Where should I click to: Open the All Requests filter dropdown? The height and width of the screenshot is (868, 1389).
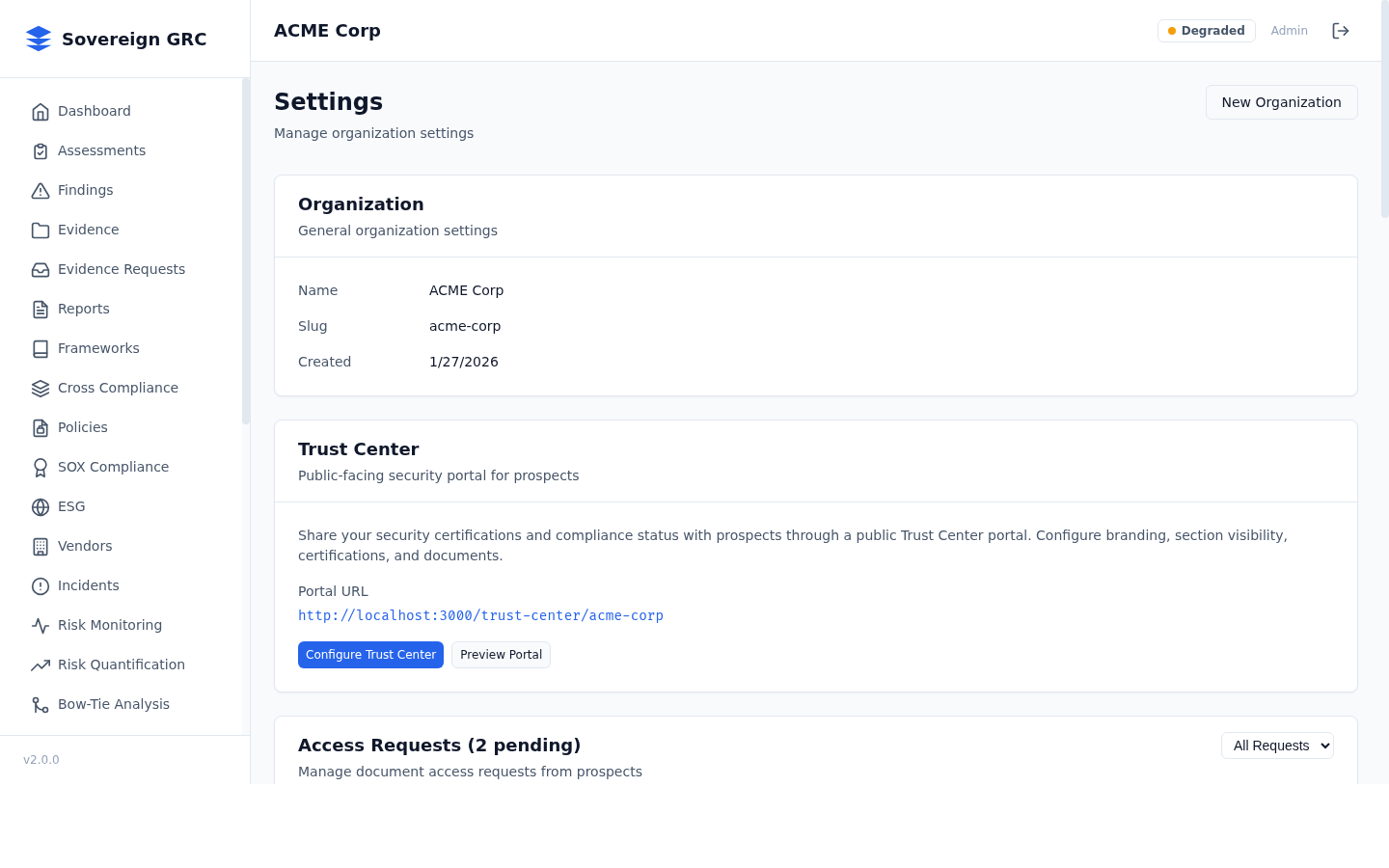1277,746
